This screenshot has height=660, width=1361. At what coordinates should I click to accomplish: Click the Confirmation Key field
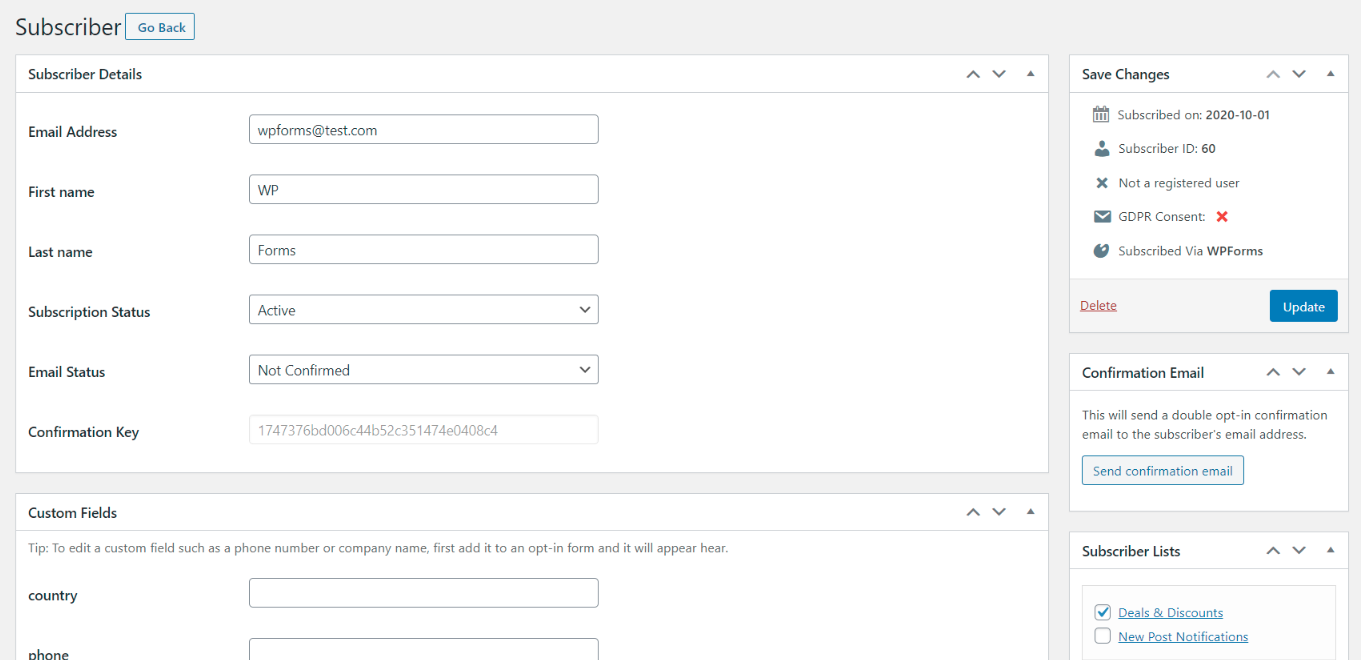tap(423, 430)
